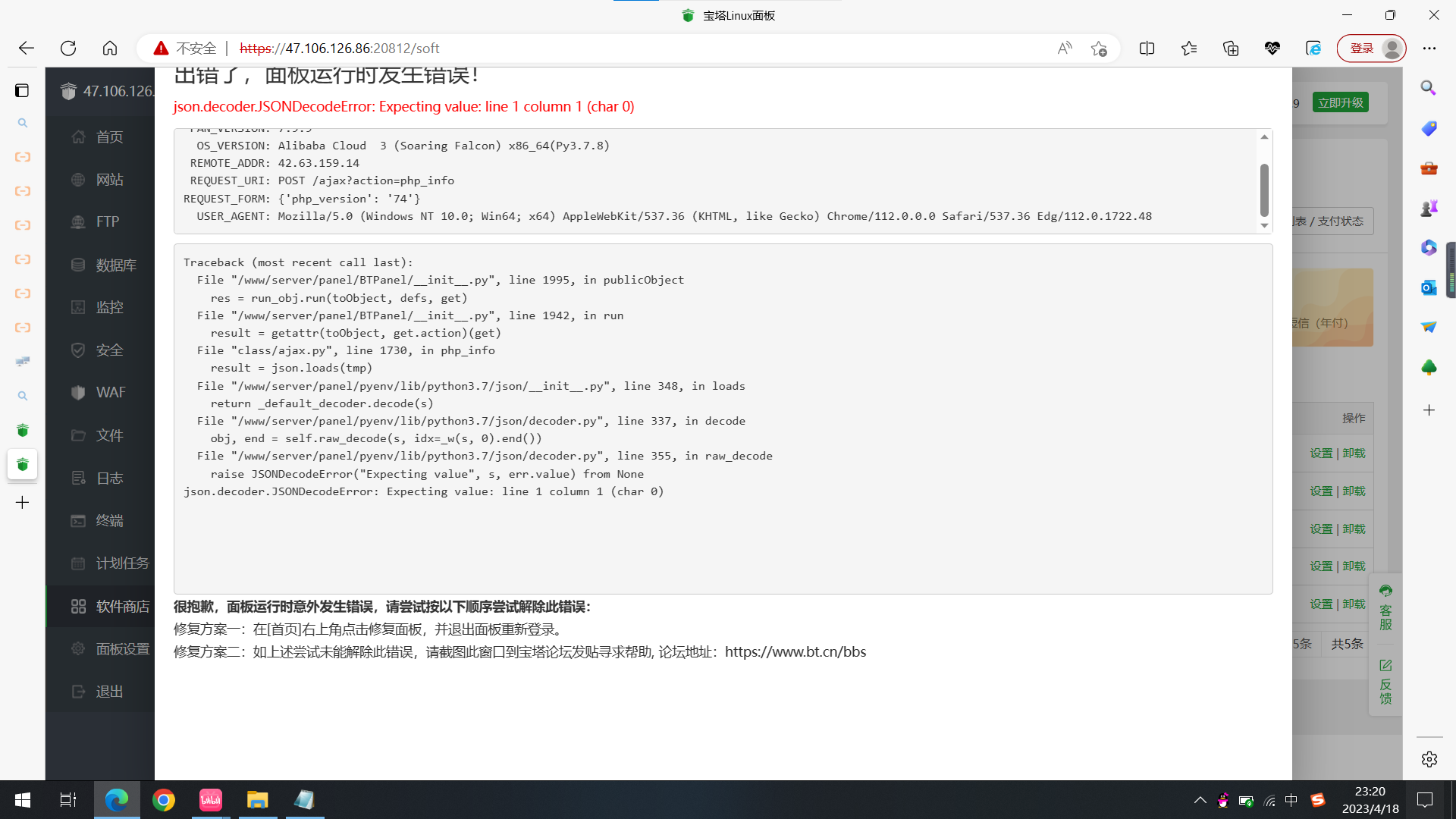Add this page to favorites
The height and width of the screenshot is (819, 1456).
1099,49
